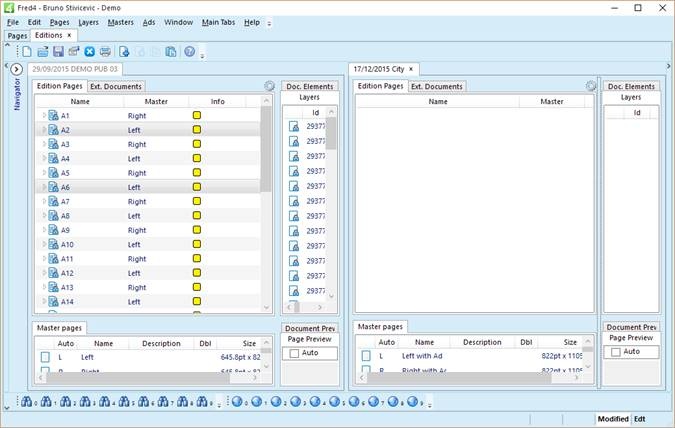Select row A9 in Edition Pages
The height and width of the screenshot is (428, 675).
[149, 230]
